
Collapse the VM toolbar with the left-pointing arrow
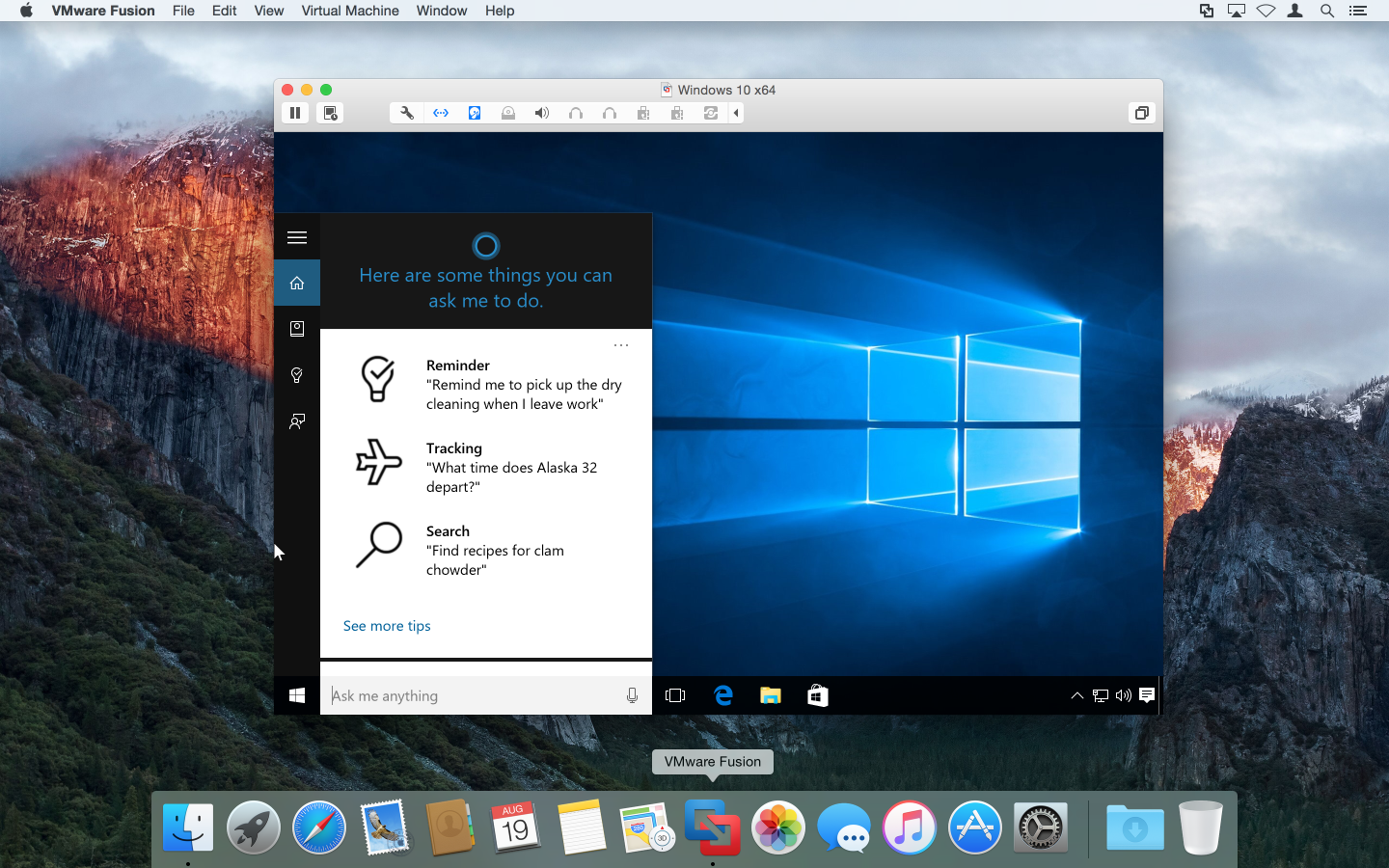pos(736,113)
